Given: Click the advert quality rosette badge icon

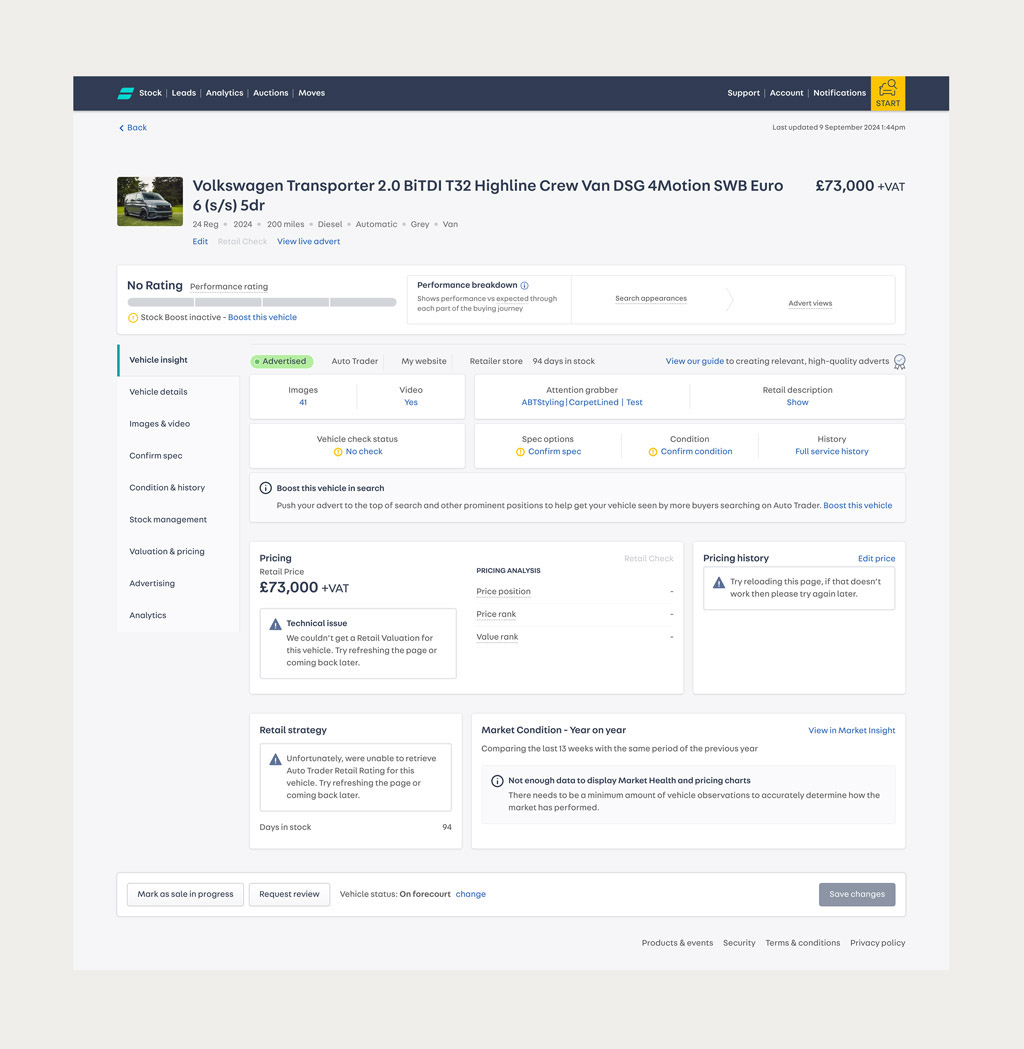Looking at the screenshot, I should point(900,362).
